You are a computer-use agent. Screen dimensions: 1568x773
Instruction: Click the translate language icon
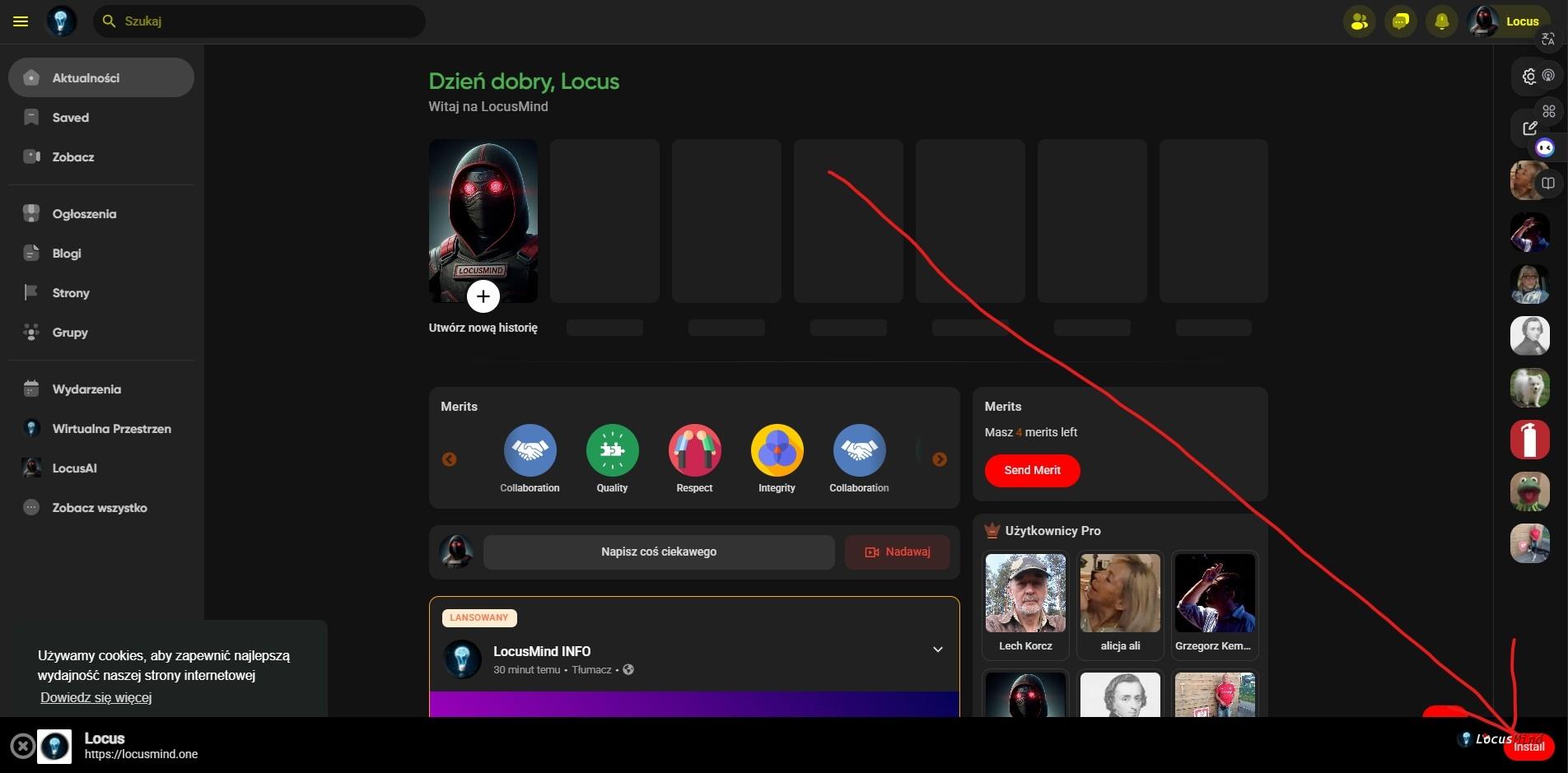(x=1548, y=39)
